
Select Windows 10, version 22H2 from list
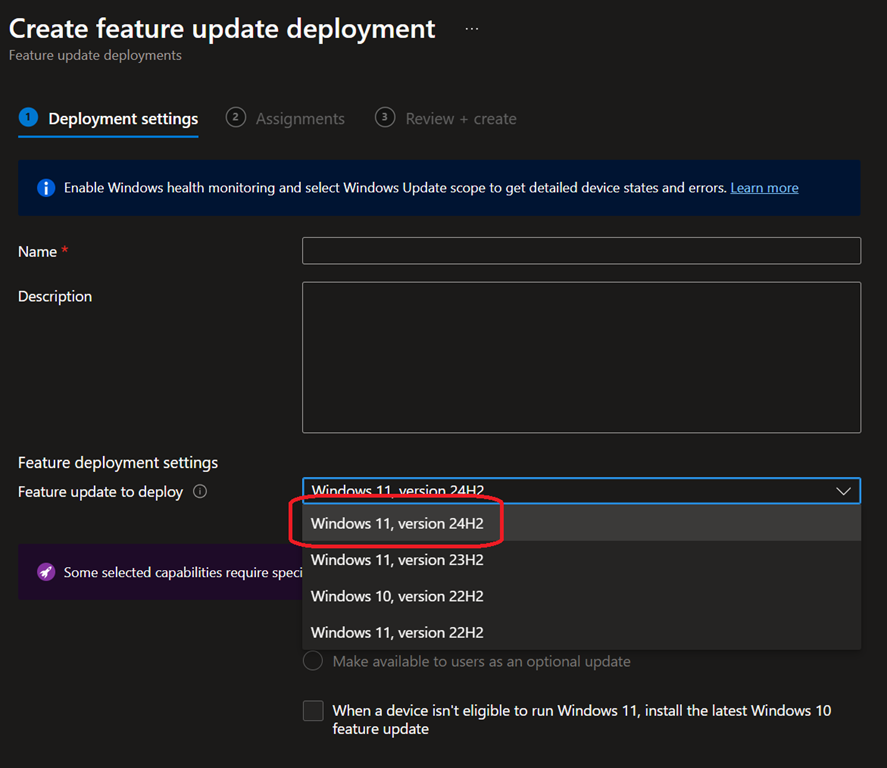point(397,596)
